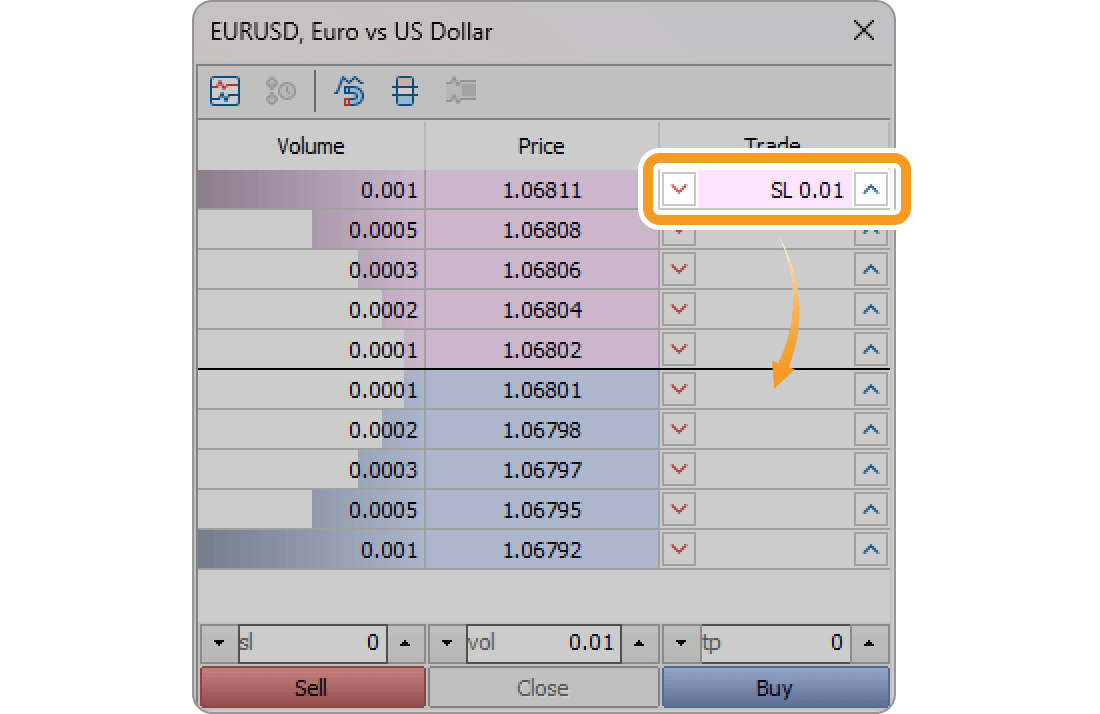This screenshot has height=714, width=1100.
Task: Open the sl field dropdown arrow
Action: (x=218, y=643)
